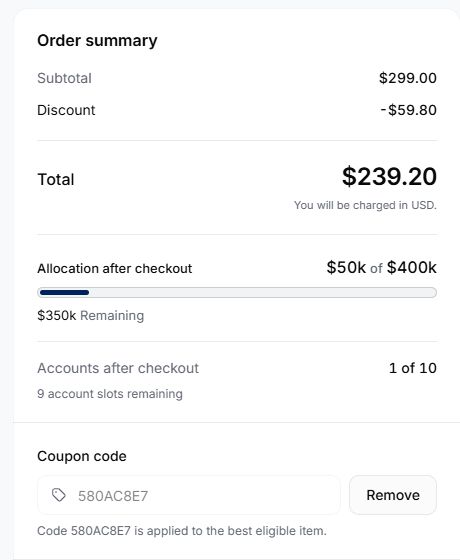Image resolution: width=460 pixels, height=560 pixels.
Task: Click the $350k Remaining text
Action: coord(91,316)
